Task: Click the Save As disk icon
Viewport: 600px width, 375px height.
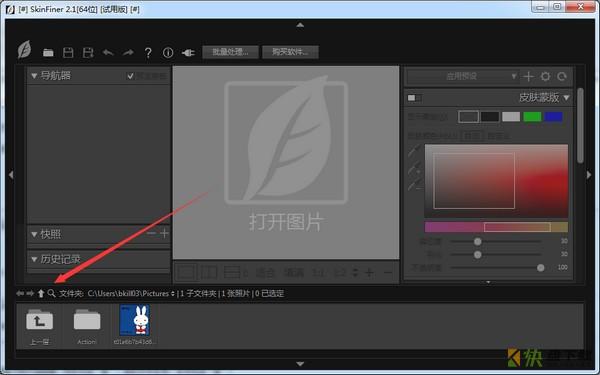Action: tap(88, 53)
